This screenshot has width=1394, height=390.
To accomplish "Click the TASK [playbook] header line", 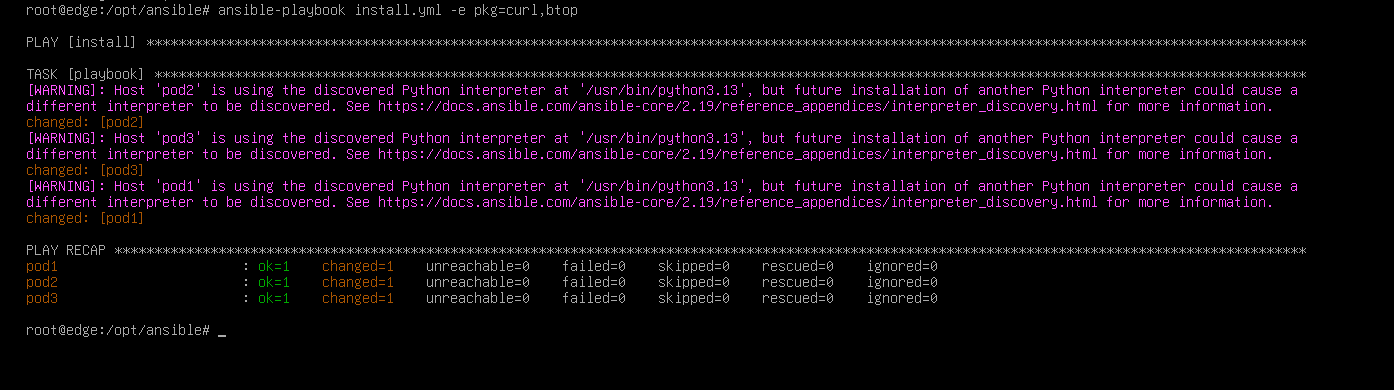I will (x=666, y=74).
